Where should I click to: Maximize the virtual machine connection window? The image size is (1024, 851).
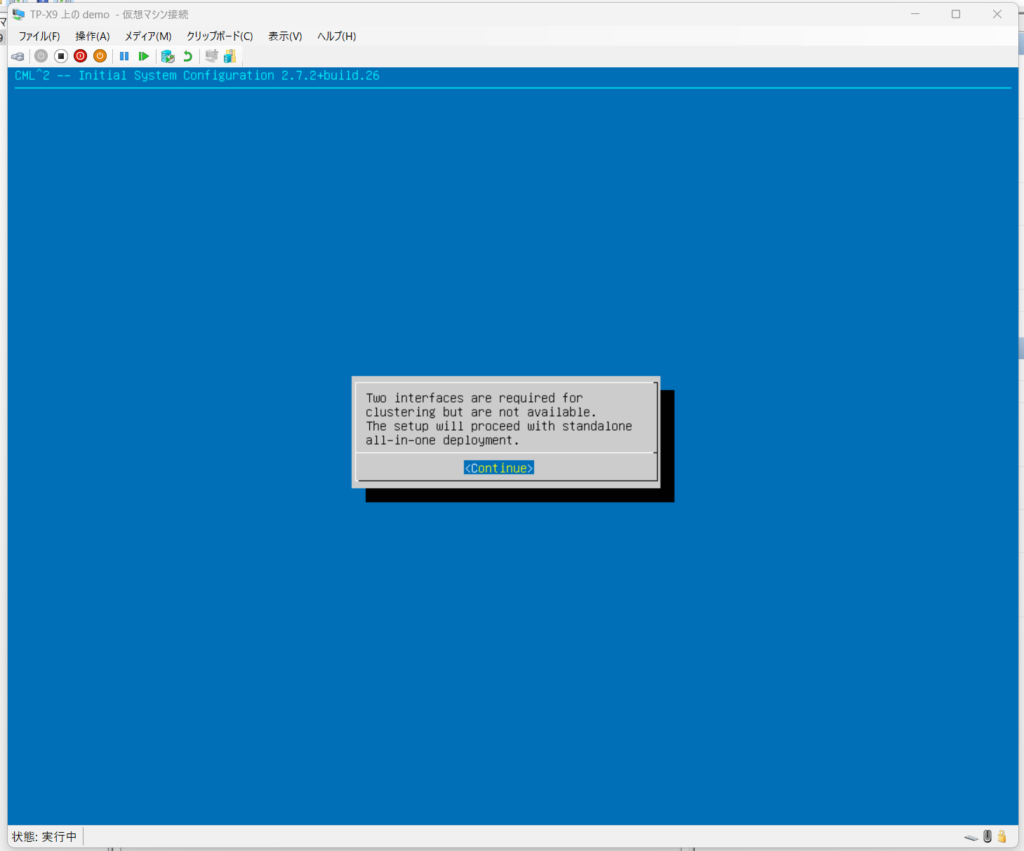pyautogui.click(x=955, y=14)
